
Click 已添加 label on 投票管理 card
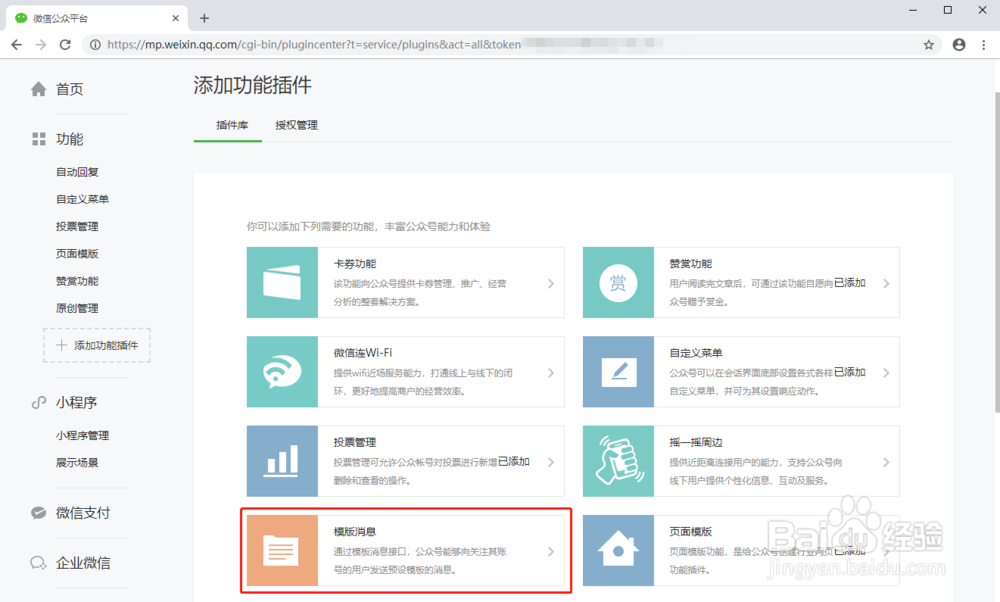[514, 462]
